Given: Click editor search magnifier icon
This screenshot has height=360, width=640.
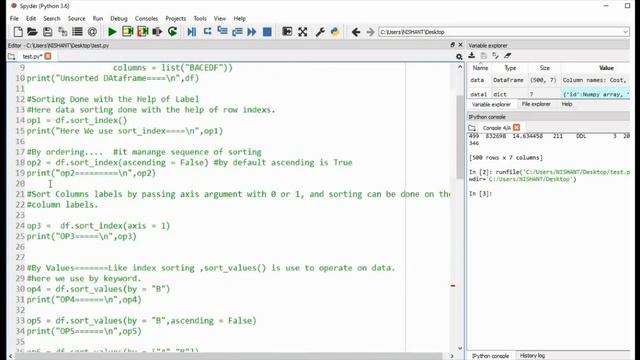Looking at the screenshot, I should coord(459,57).
